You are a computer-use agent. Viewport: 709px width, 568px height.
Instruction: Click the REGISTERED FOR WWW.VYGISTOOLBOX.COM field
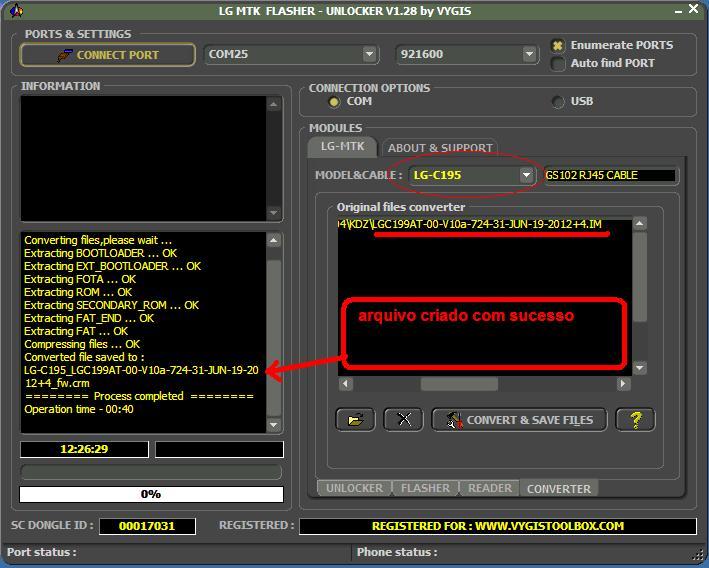(497, 526)
